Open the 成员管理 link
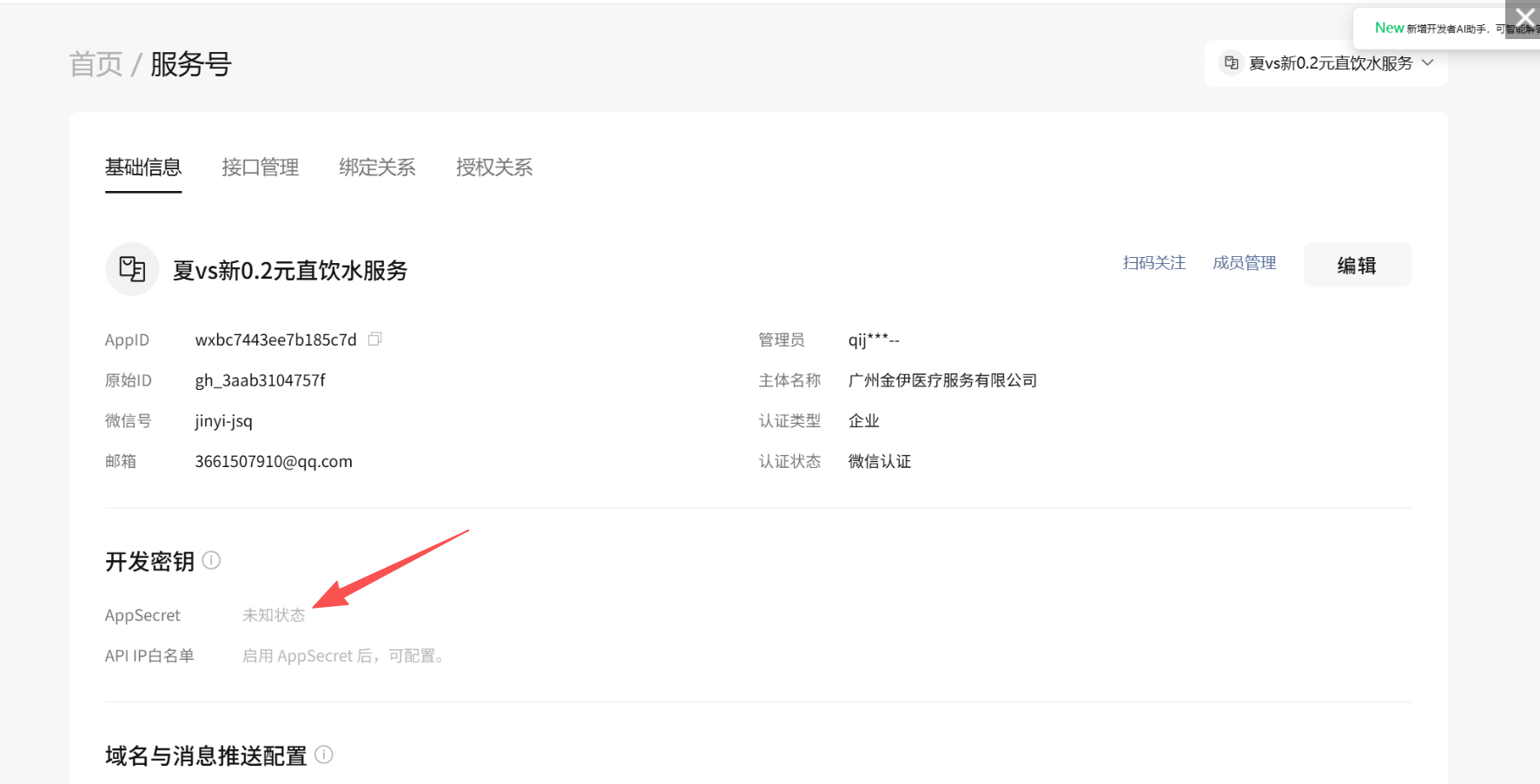This screenshot has height=784, width=1540. pos(1245,263)
